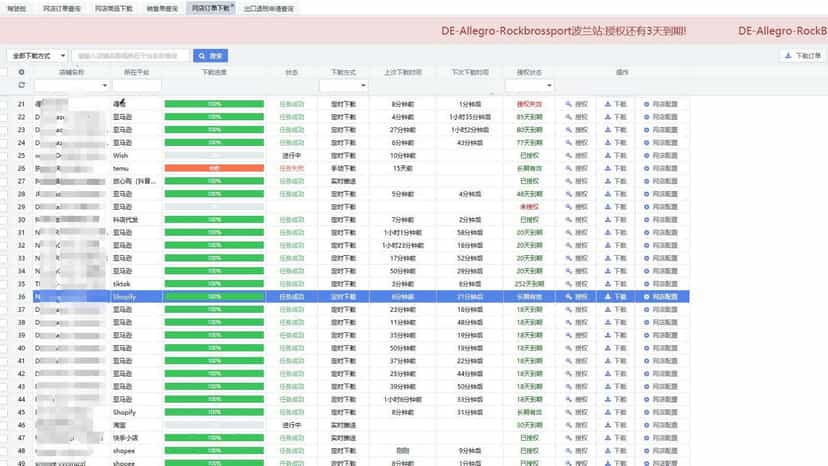
Task: Open 网店配置 for row 32
Action: [661, 246]
